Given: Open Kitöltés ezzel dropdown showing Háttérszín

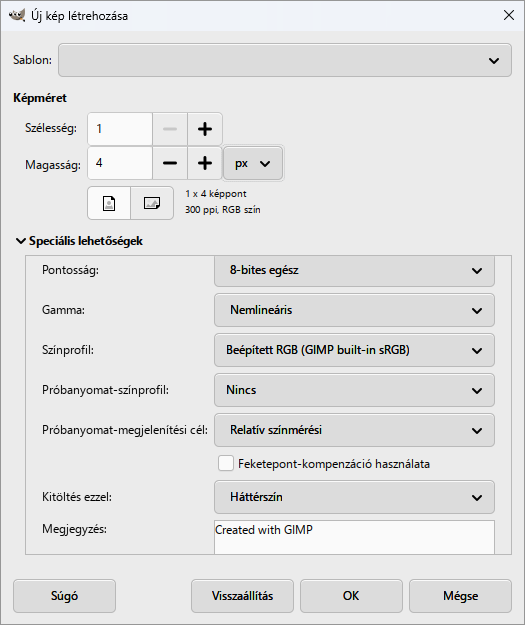Looking at the screenshot, I should pyautogui.click(x=354, y=497).
